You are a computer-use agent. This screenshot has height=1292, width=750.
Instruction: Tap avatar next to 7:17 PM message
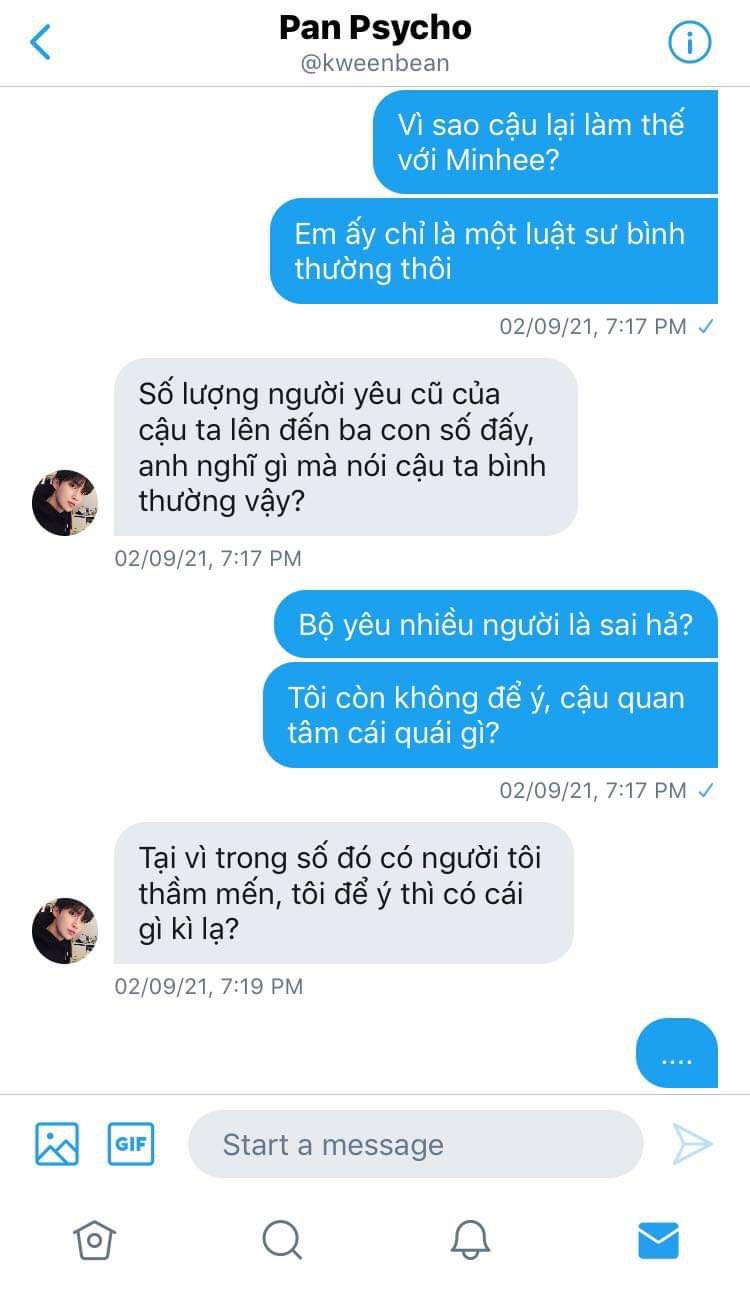pos(65,503)
